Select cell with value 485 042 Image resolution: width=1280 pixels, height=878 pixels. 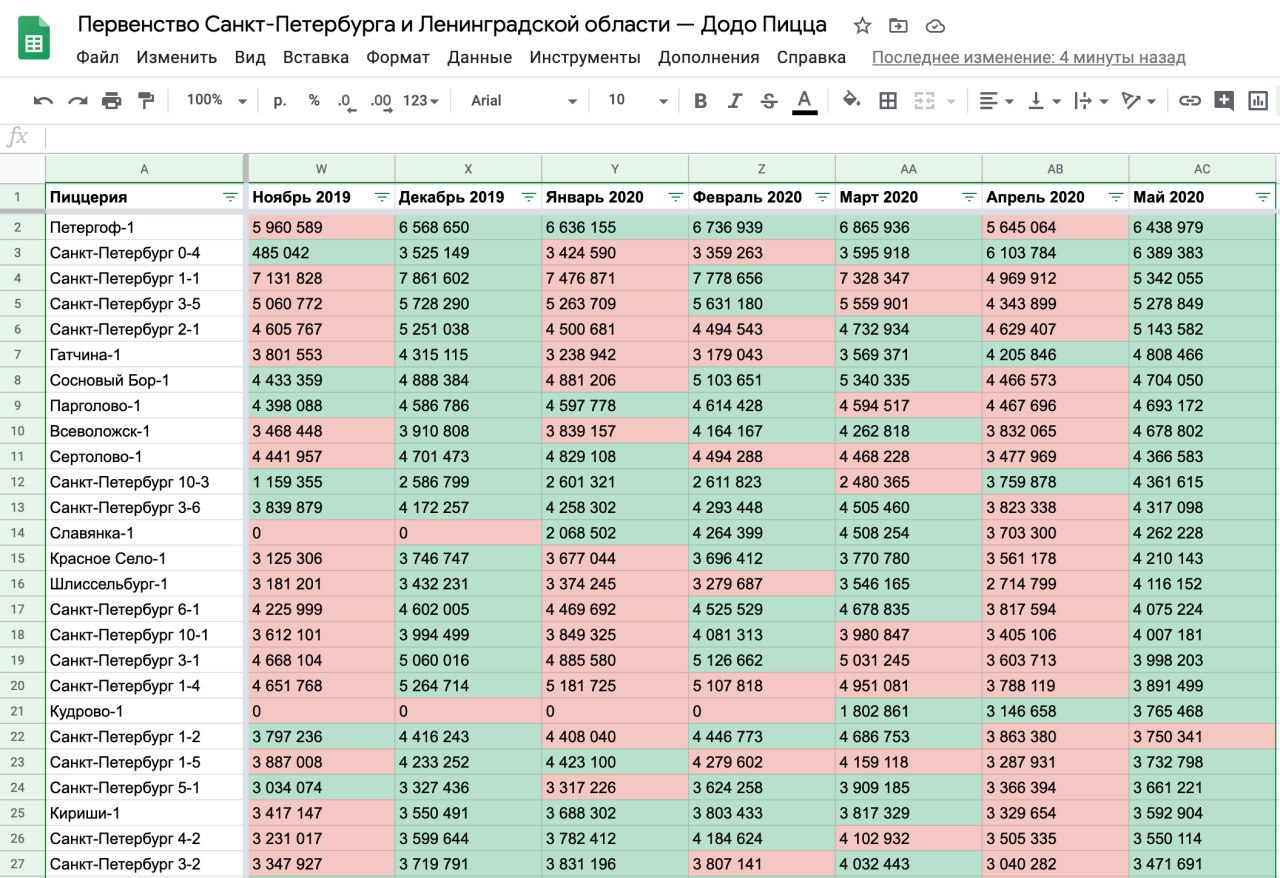[x=321, y=253]
